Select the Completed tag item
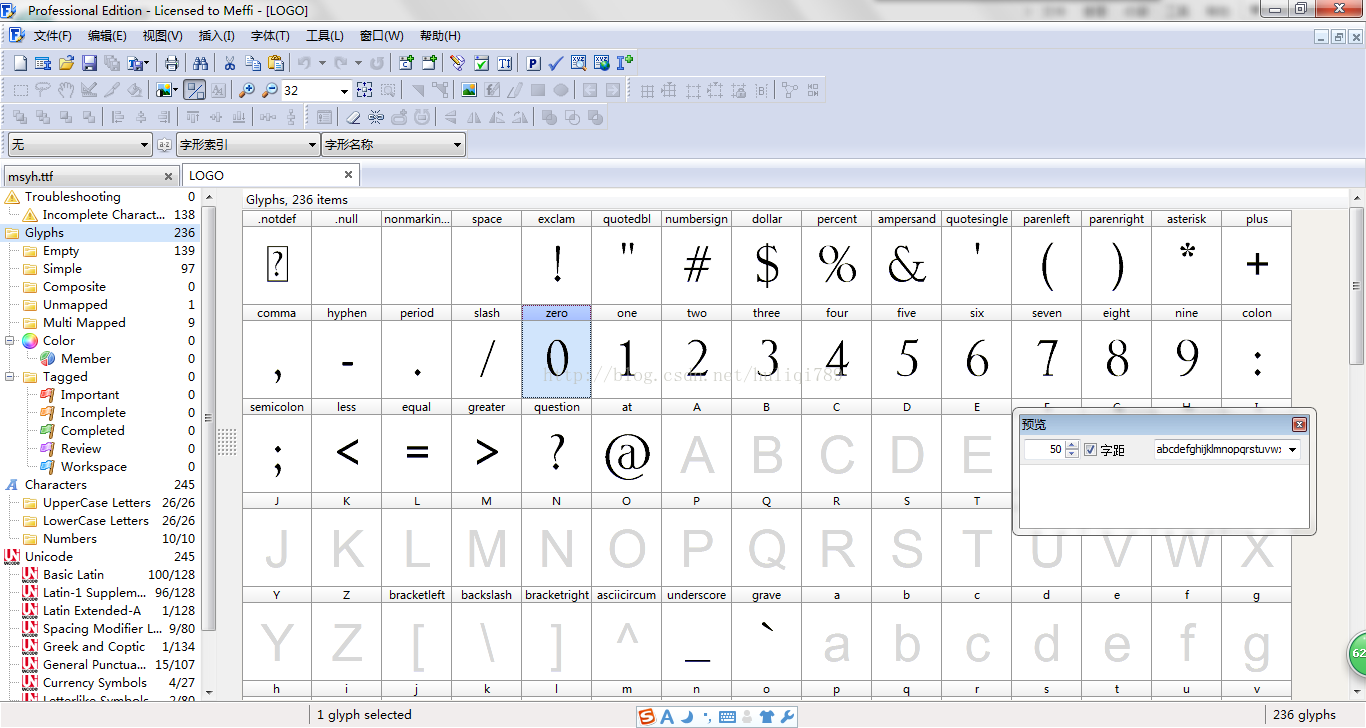 click(92, 431)
